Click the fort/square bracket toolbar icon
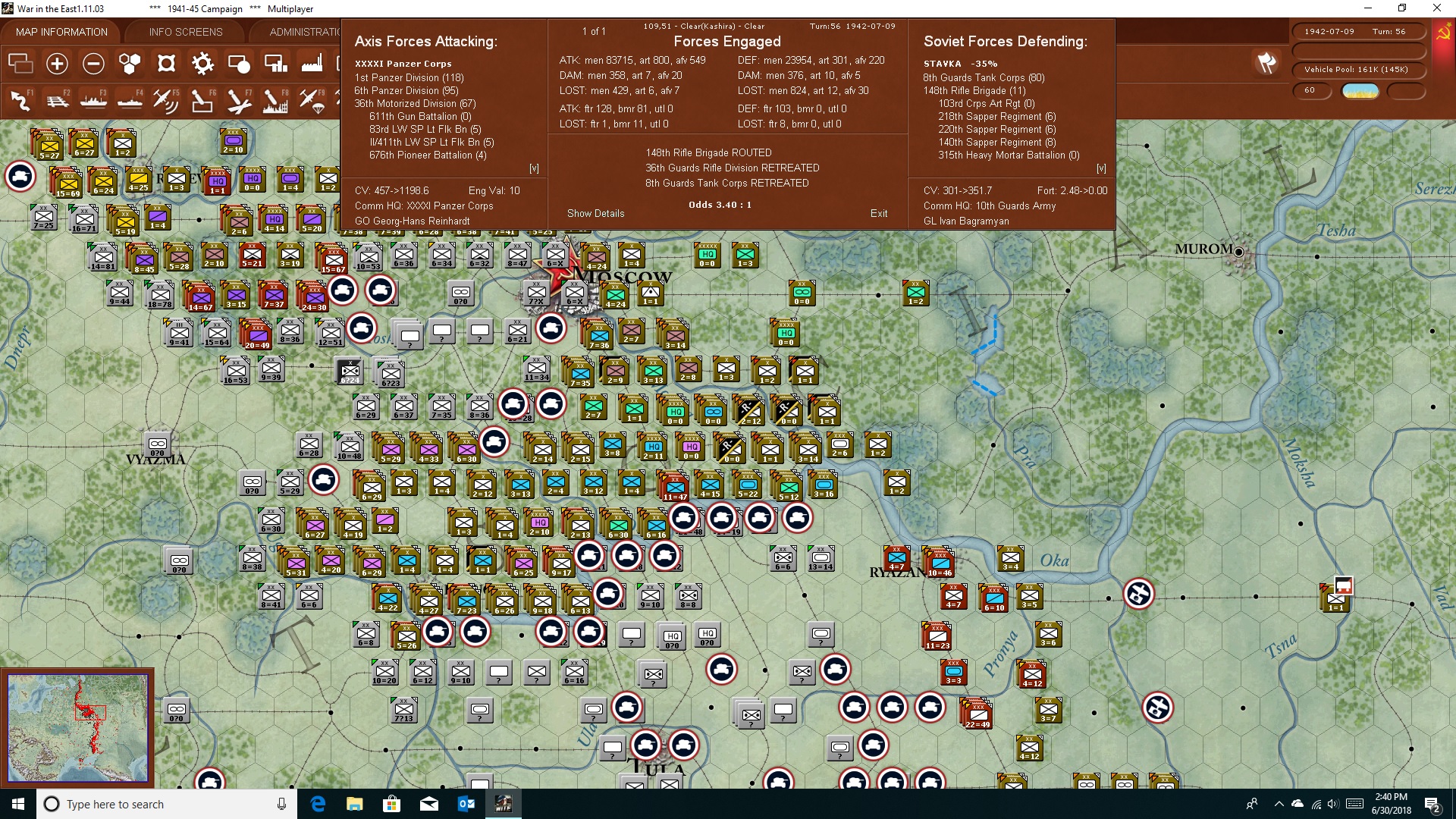 (166, 64)
